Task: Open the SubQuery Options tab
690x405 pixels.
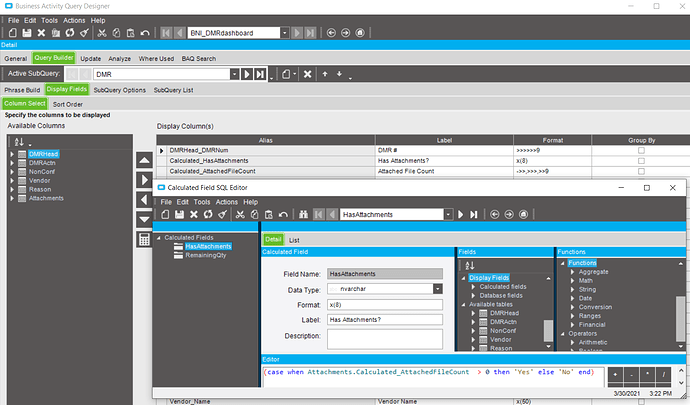Action: point(121,90)
